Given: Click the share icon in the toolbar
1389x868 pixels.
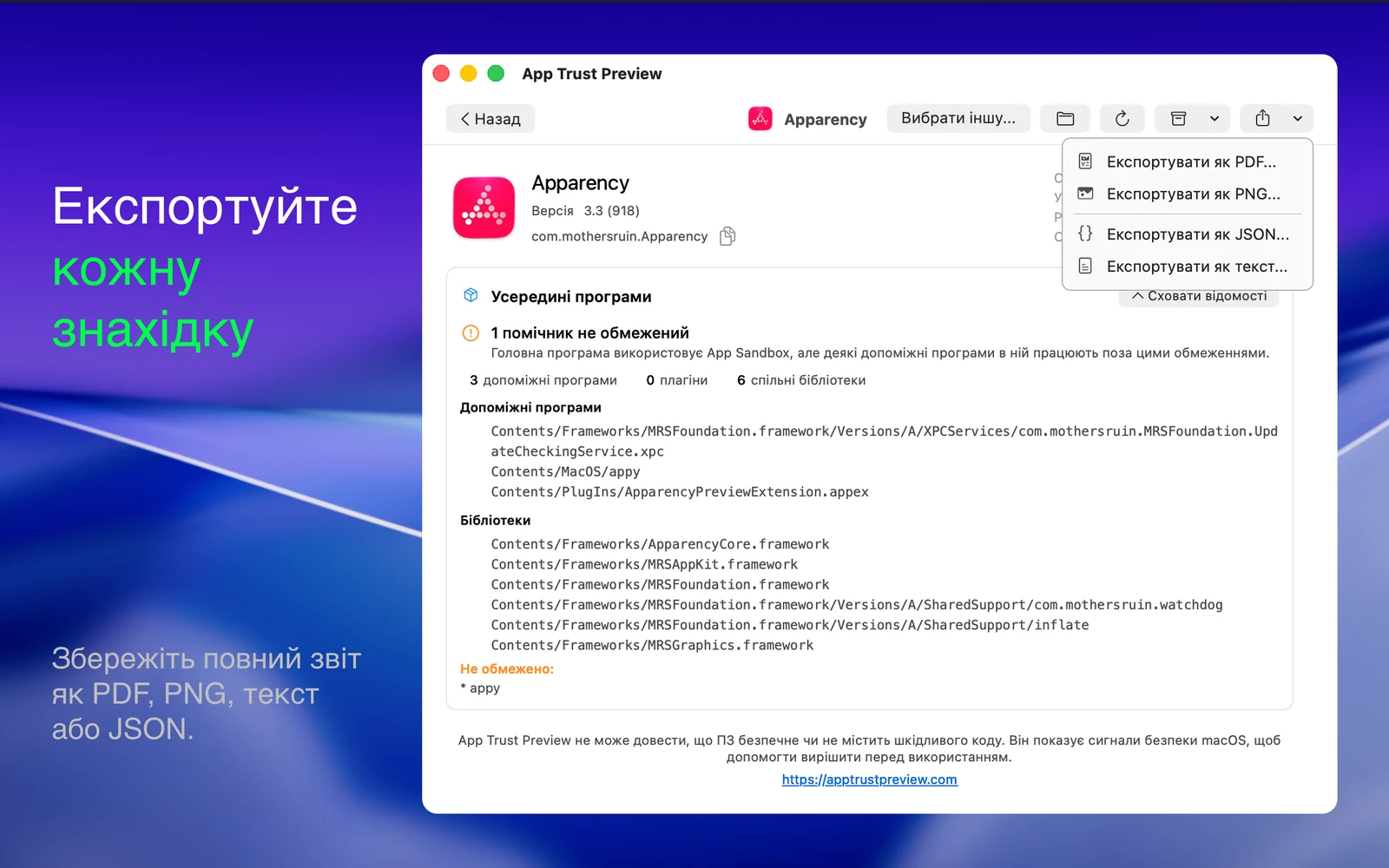Looking at the screenshot, I should 1262,119.
